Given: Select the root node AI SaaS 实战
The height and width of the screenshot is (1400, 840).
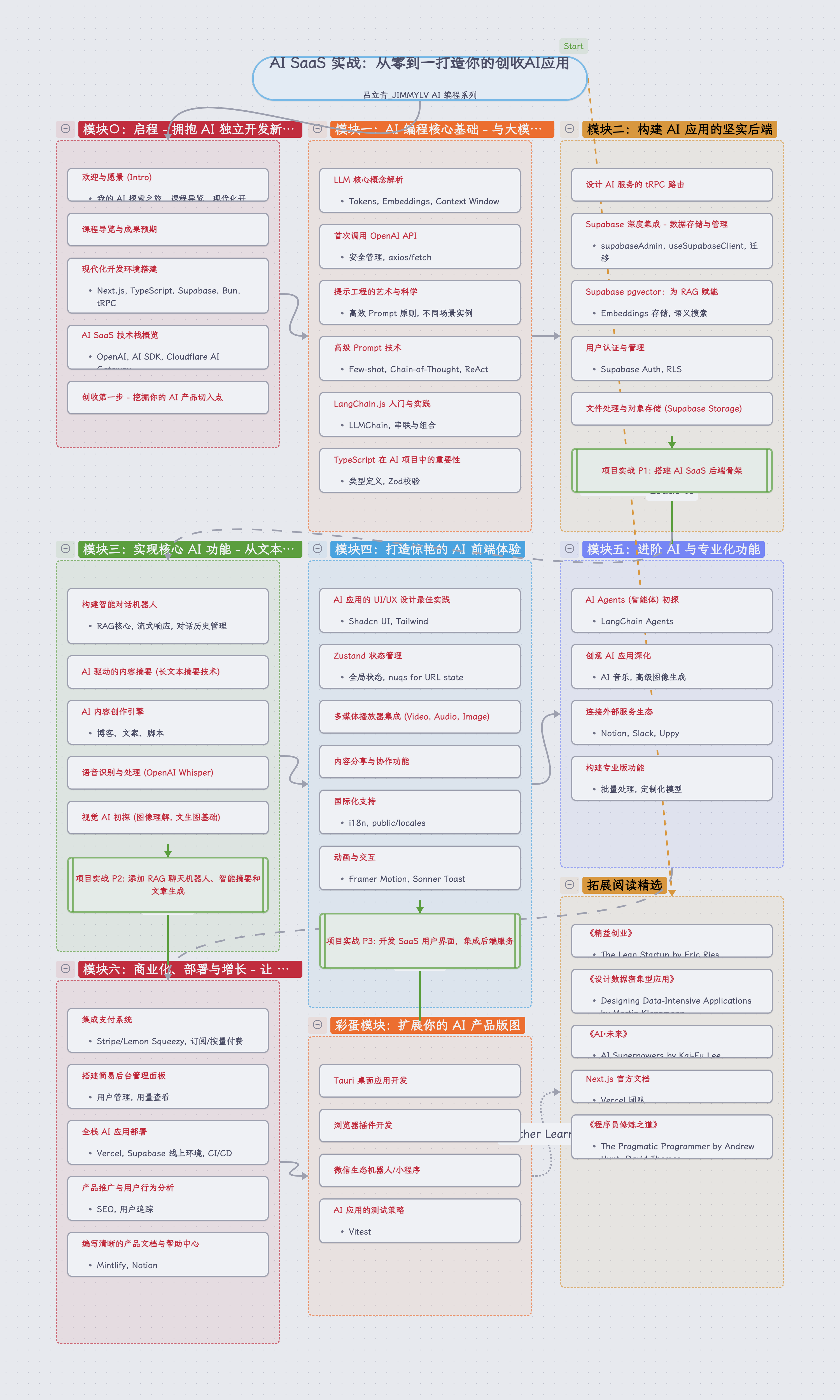Looking at the screenshot, I should (x=419, y=78).
